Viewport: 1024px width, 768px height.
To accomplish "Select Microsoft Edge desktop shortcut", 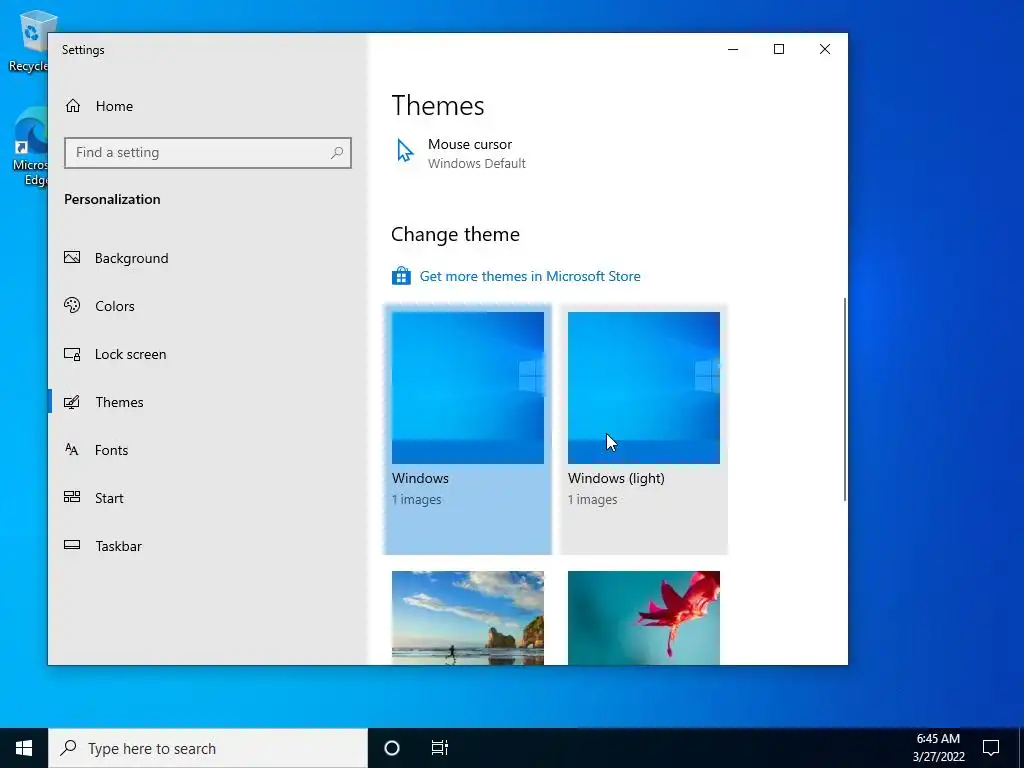I will click(x=30, y=148).
